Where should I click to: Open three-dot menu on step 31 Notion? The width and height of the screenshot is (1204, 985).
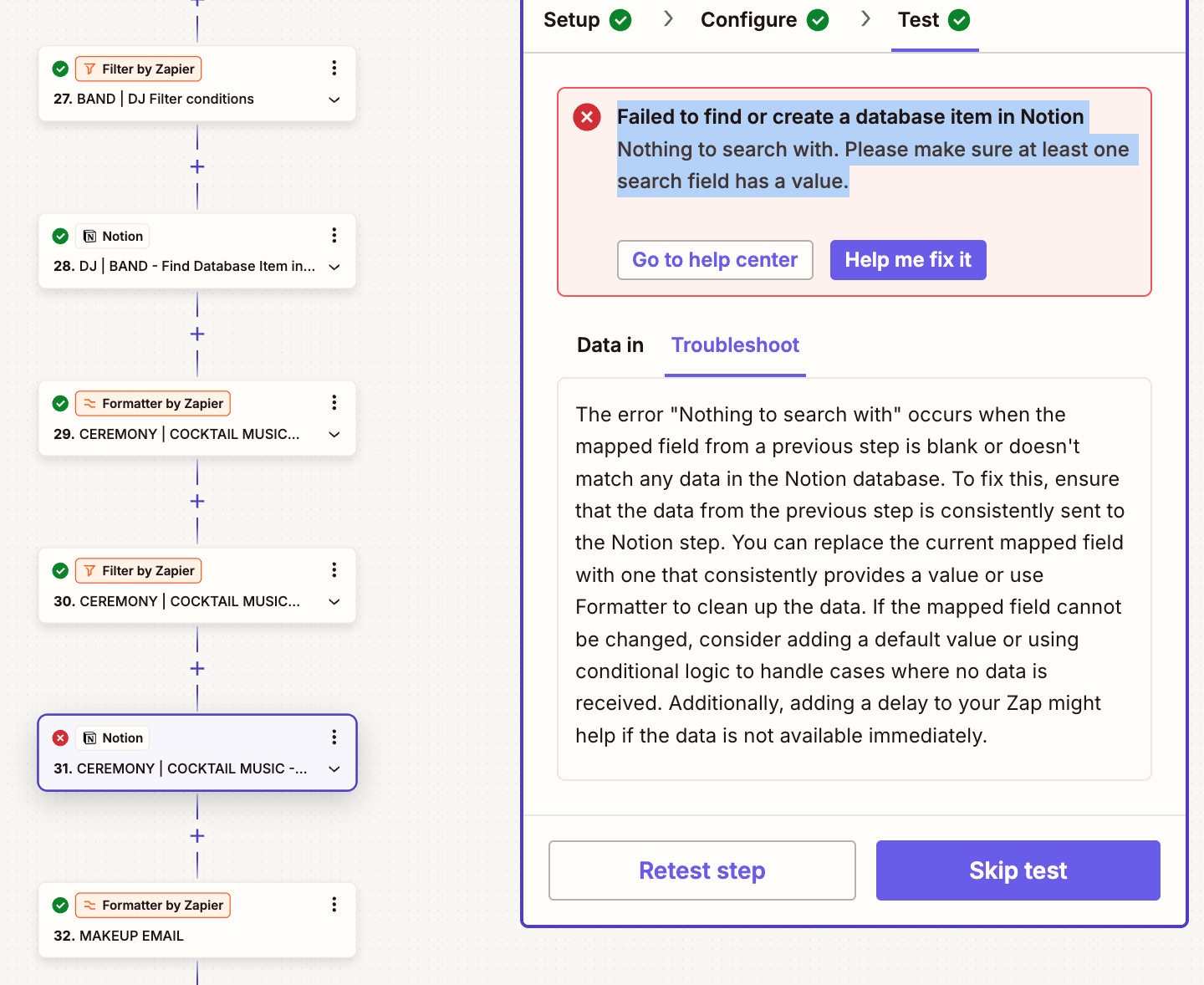tap(334, 737)
